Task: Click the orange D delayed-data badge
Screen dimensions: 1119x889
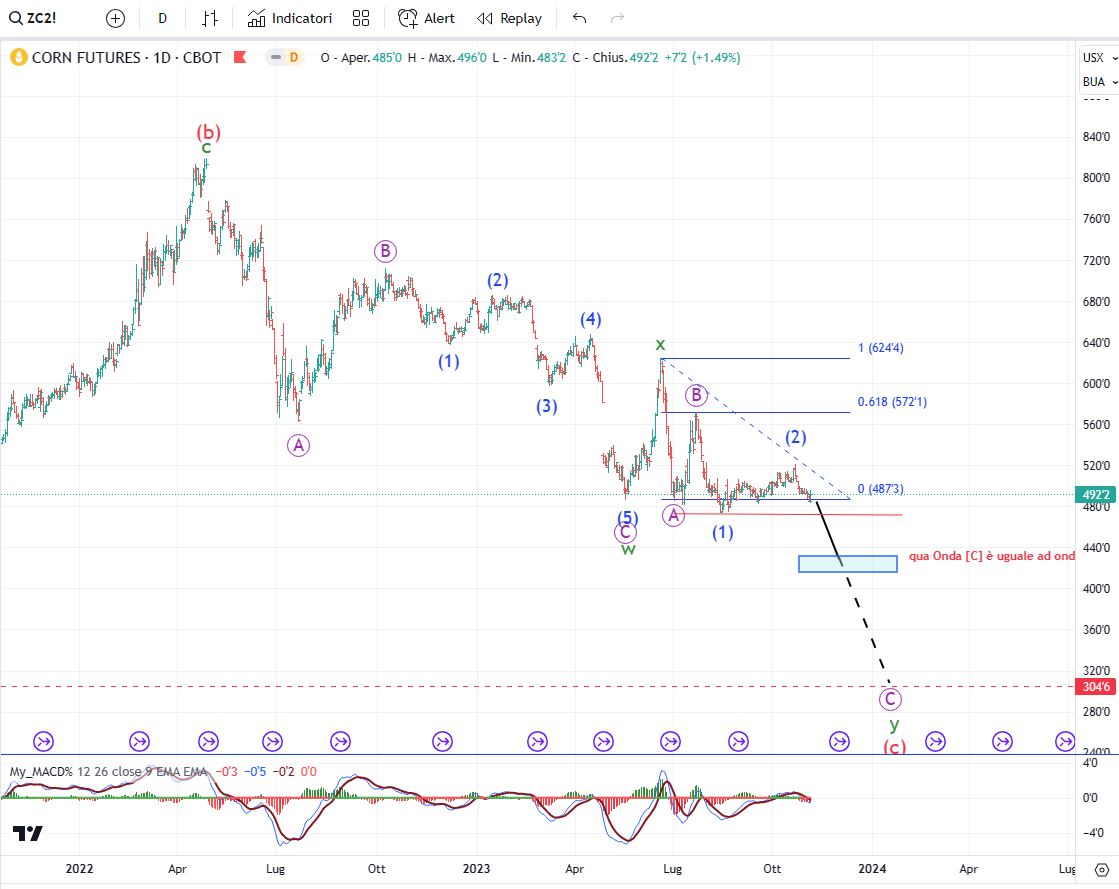Action: [x=293, y=57]
